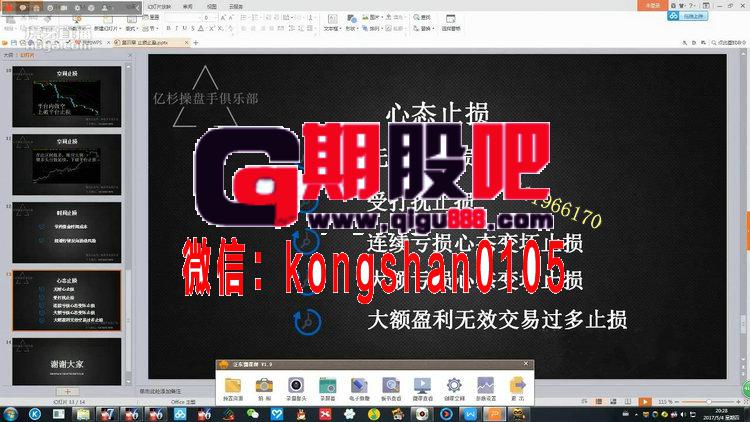This screenshot has height=422, width=750.
Task: Click the yellow exit arrow icon
Action: [518, 385]
